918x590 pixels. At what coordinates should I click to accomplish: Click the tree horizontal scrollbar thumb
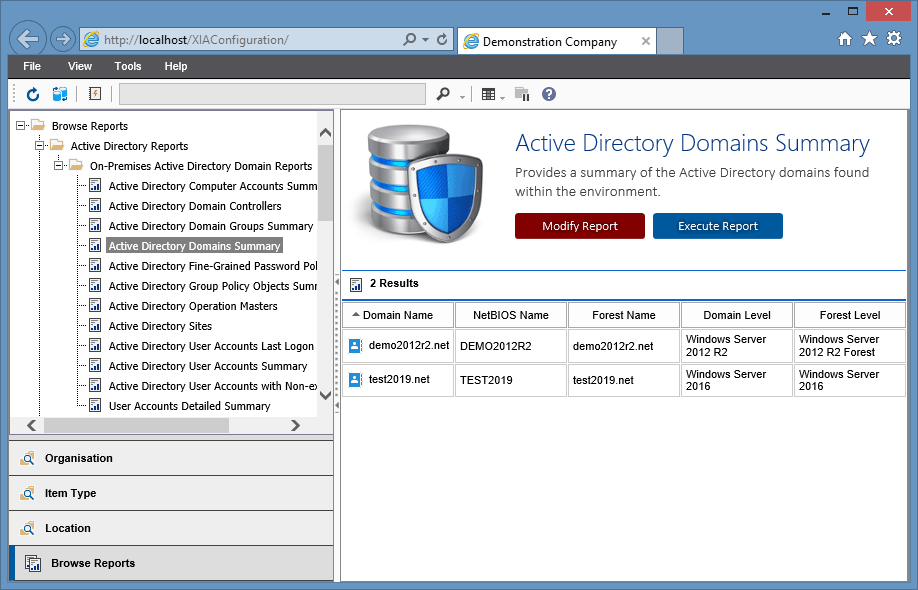(x=136, y=426)
